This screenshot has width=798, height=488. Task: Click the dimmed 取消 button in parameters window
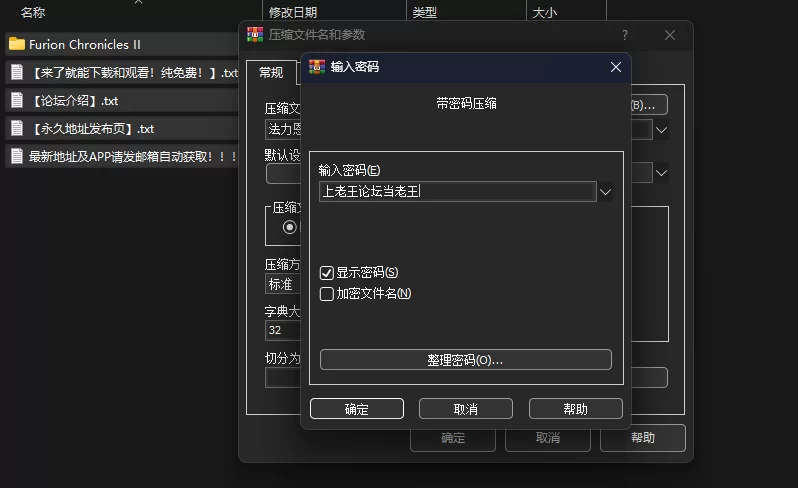(548, 439)
